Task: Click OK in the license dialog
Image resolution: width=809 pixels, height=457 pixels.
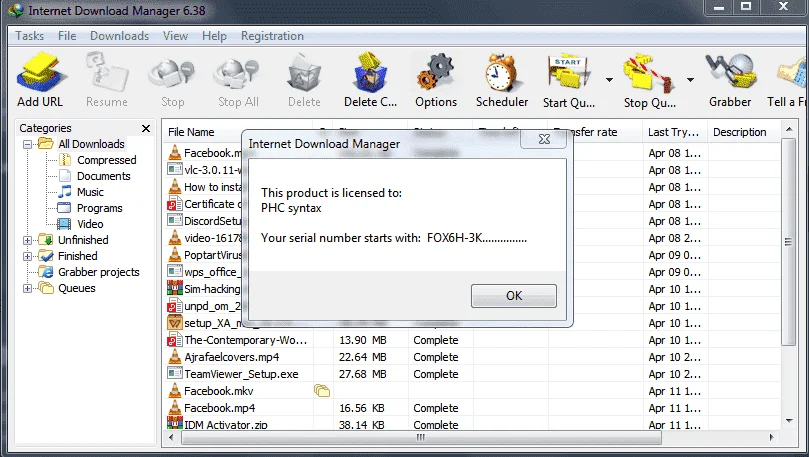Action: (513, 296)
